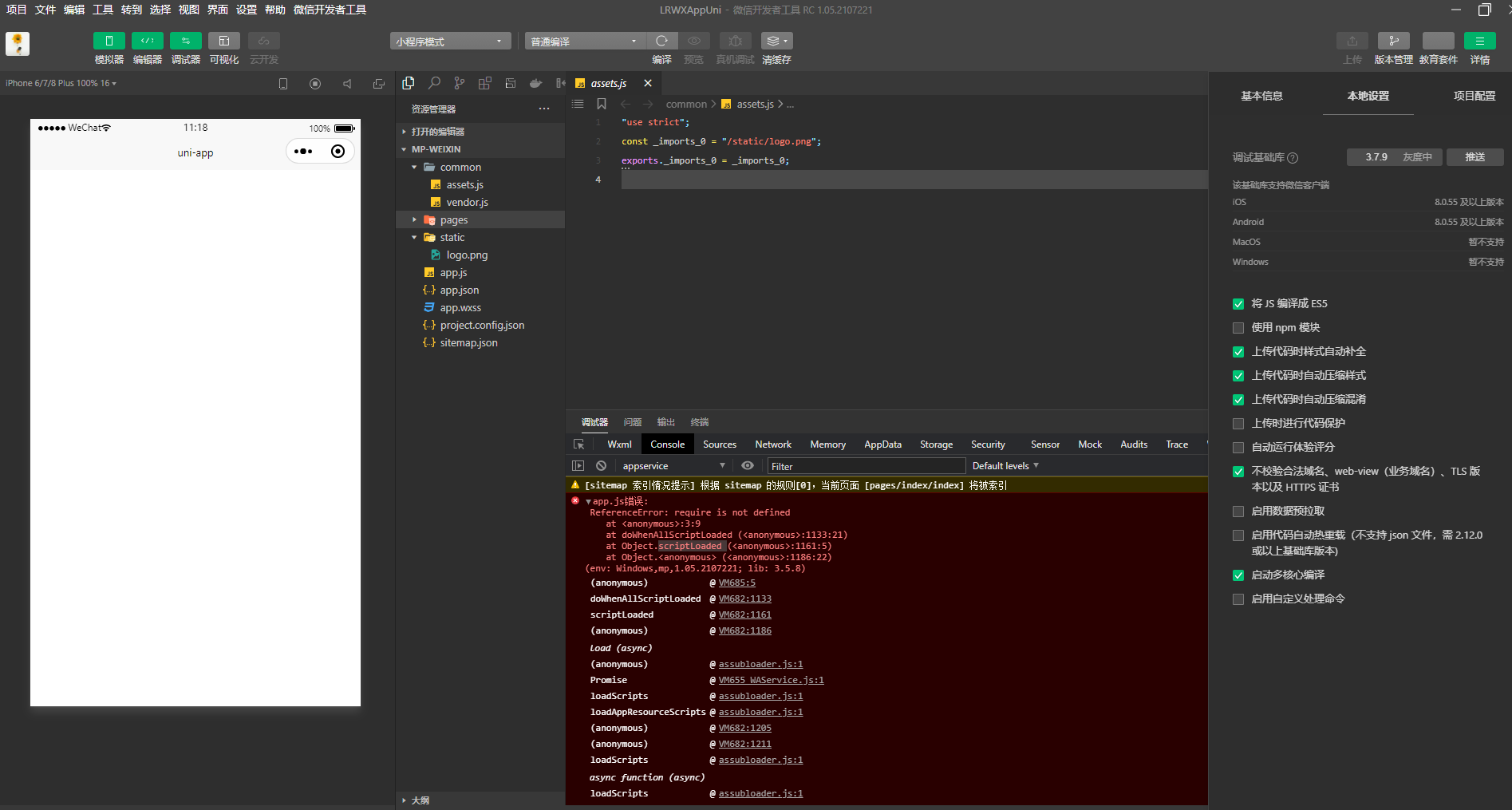Toggle the 模拟器 simulator panel button
Image resolution: width=1512 pixels, height=810 pixels.
coord(109,41)
